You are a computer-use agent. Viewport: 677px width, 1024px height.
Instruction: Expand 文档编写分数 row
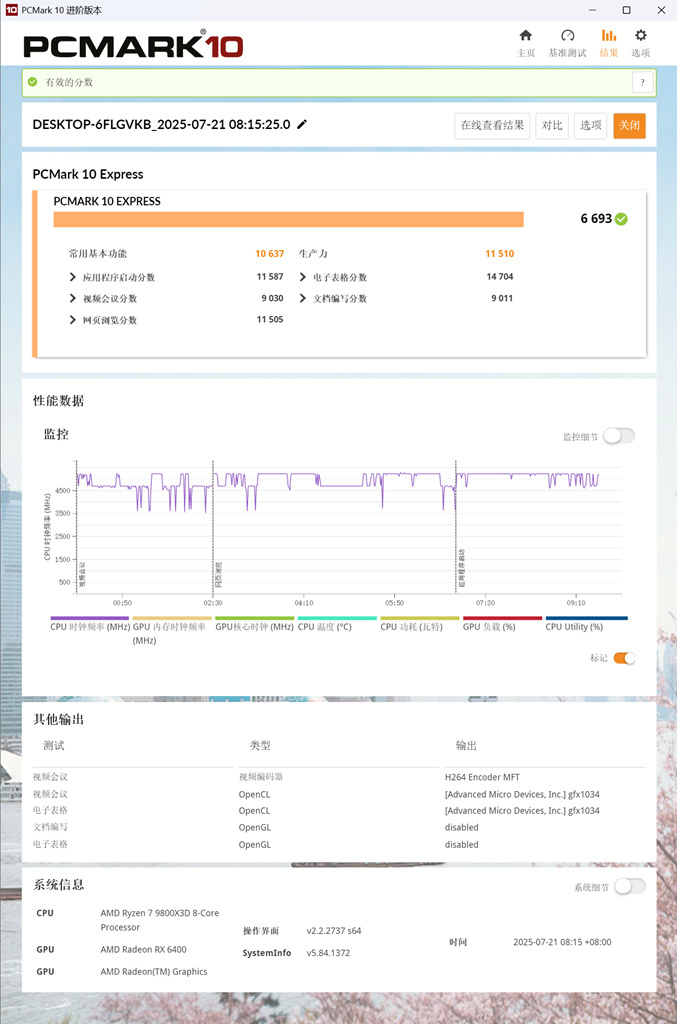point(302,298)
